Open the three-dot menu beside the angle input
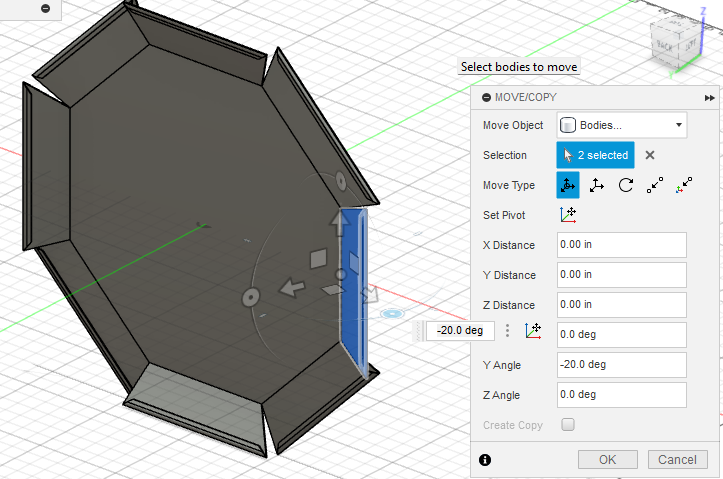 (x=507, y=331)
